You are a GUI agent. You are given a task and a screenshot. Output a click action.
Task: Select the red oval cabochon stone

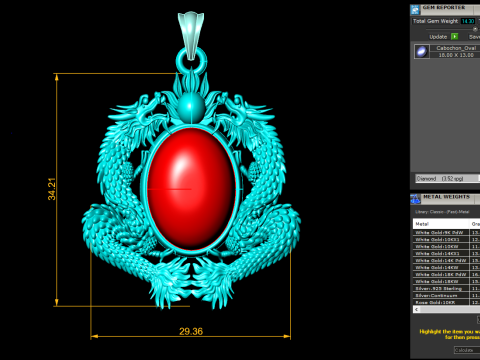[192, 189]
